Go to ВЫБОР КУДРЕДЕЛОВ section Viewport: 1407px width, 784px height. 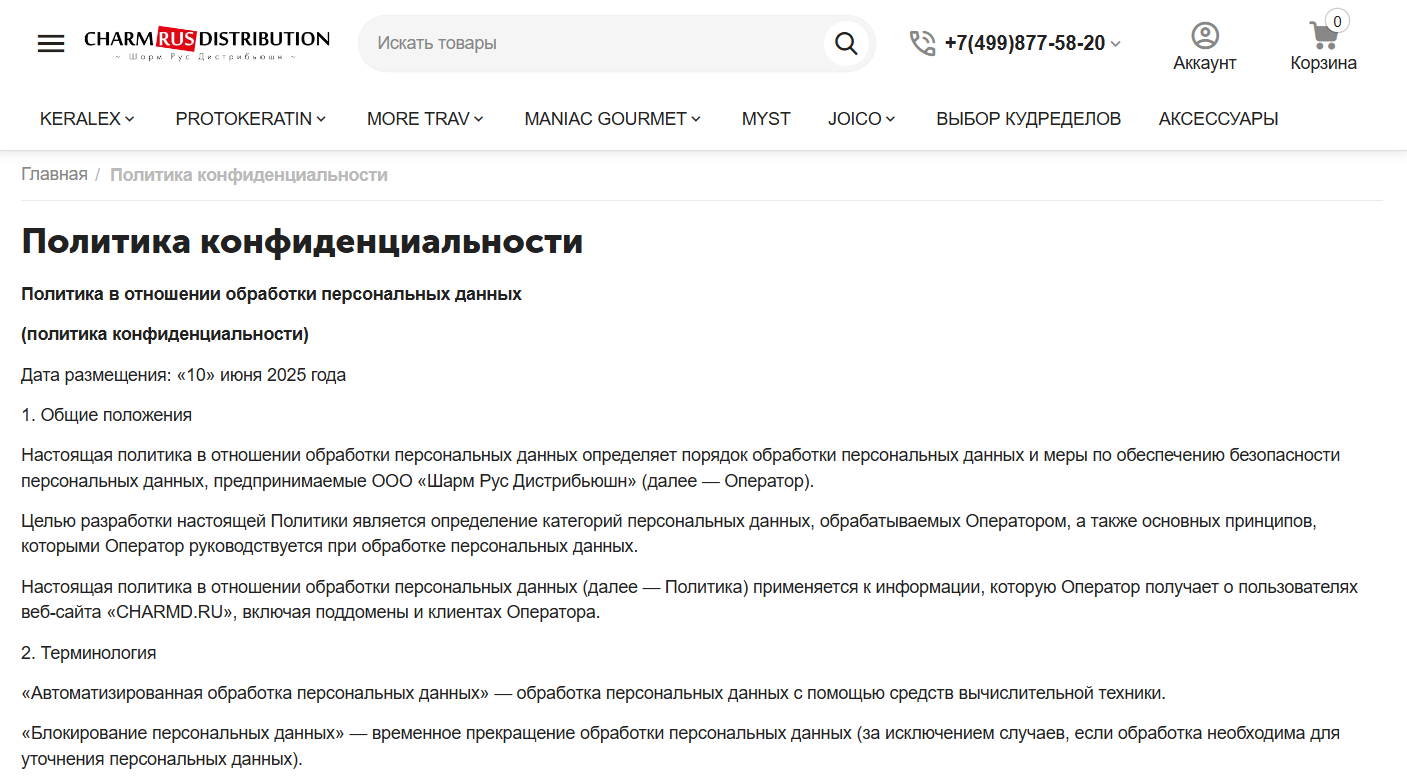1028,119
